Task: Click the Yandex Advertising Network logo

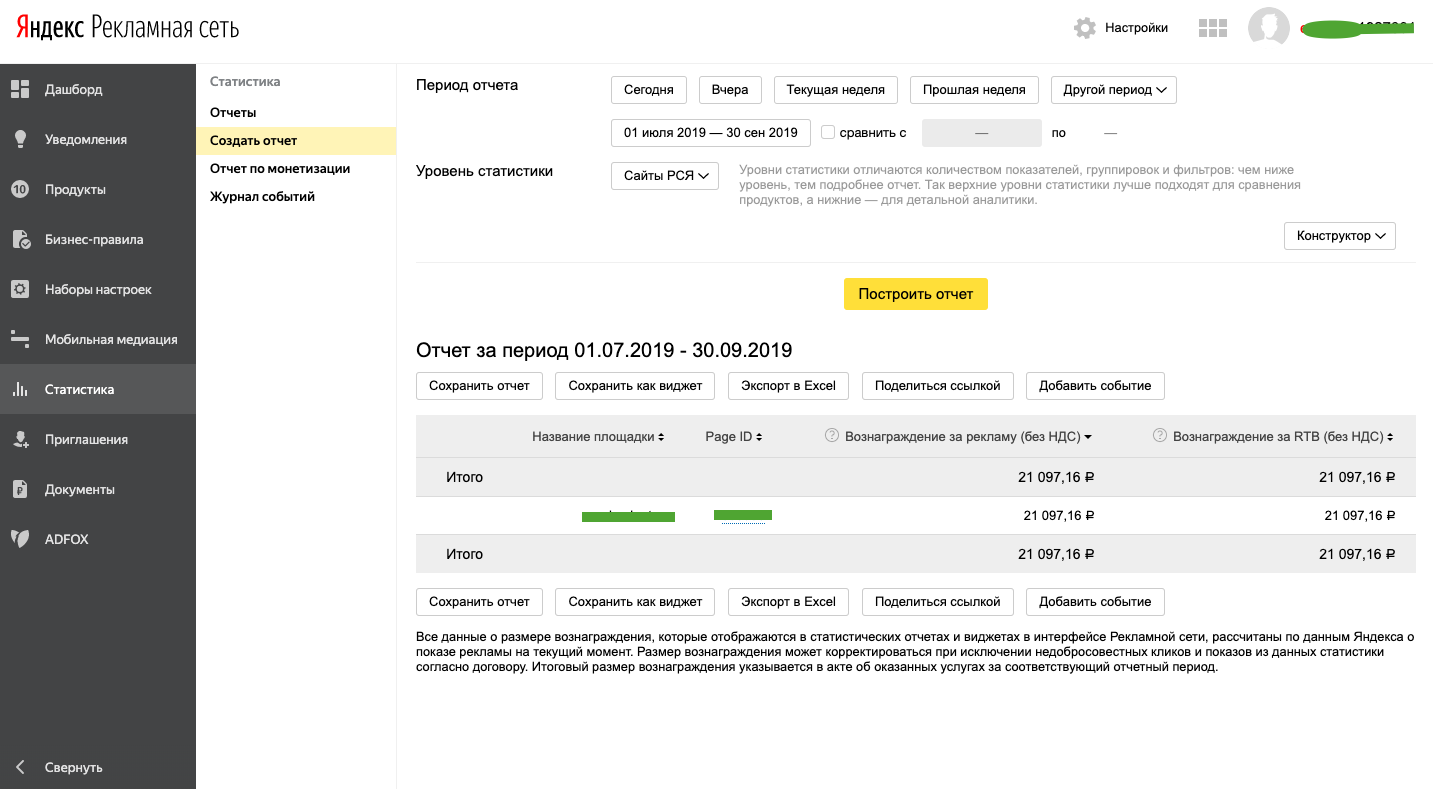Action: pyautogui.click(x=127, y=27)
